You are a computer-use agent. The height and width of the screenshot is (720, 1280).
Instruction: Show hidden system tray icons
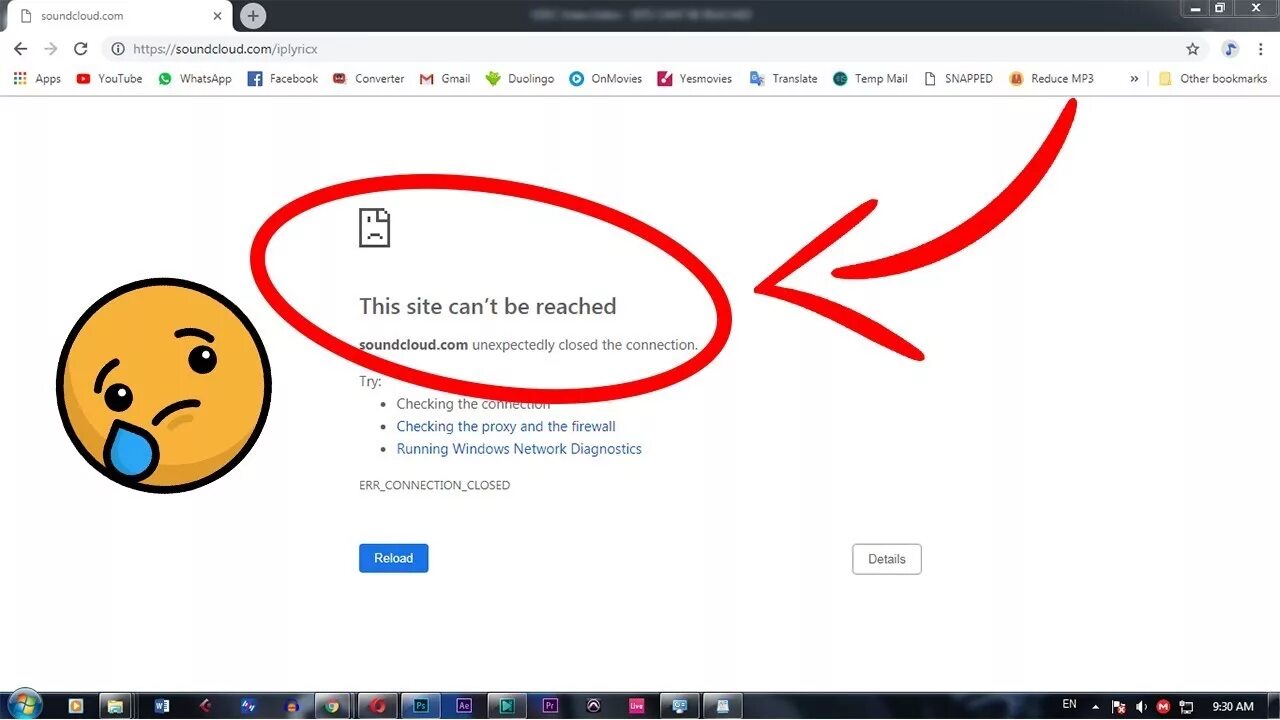tap(1096, 705)
